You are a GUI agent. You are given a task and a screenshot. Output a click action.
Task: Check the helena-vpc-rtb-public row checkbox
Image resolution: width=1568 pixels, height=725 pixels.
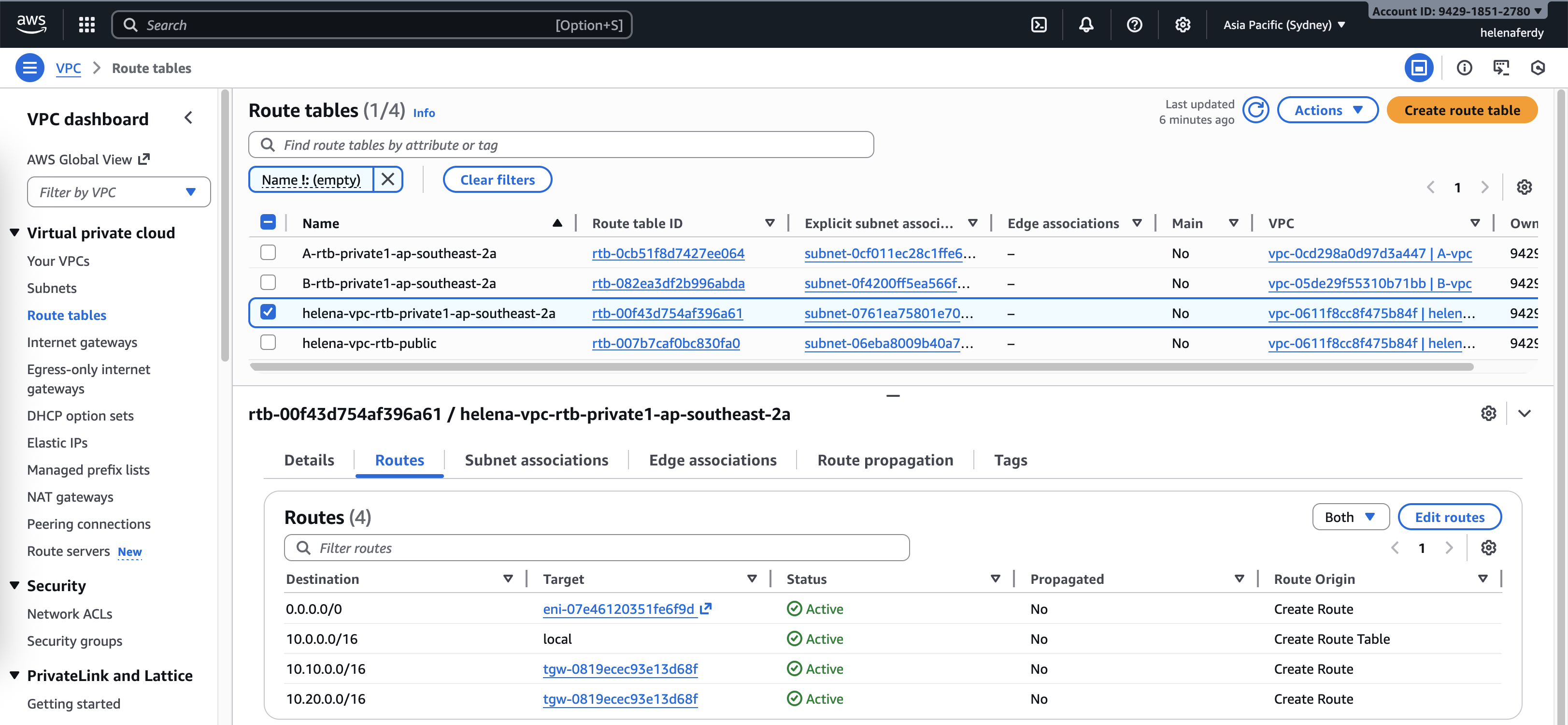coord(268,343)
